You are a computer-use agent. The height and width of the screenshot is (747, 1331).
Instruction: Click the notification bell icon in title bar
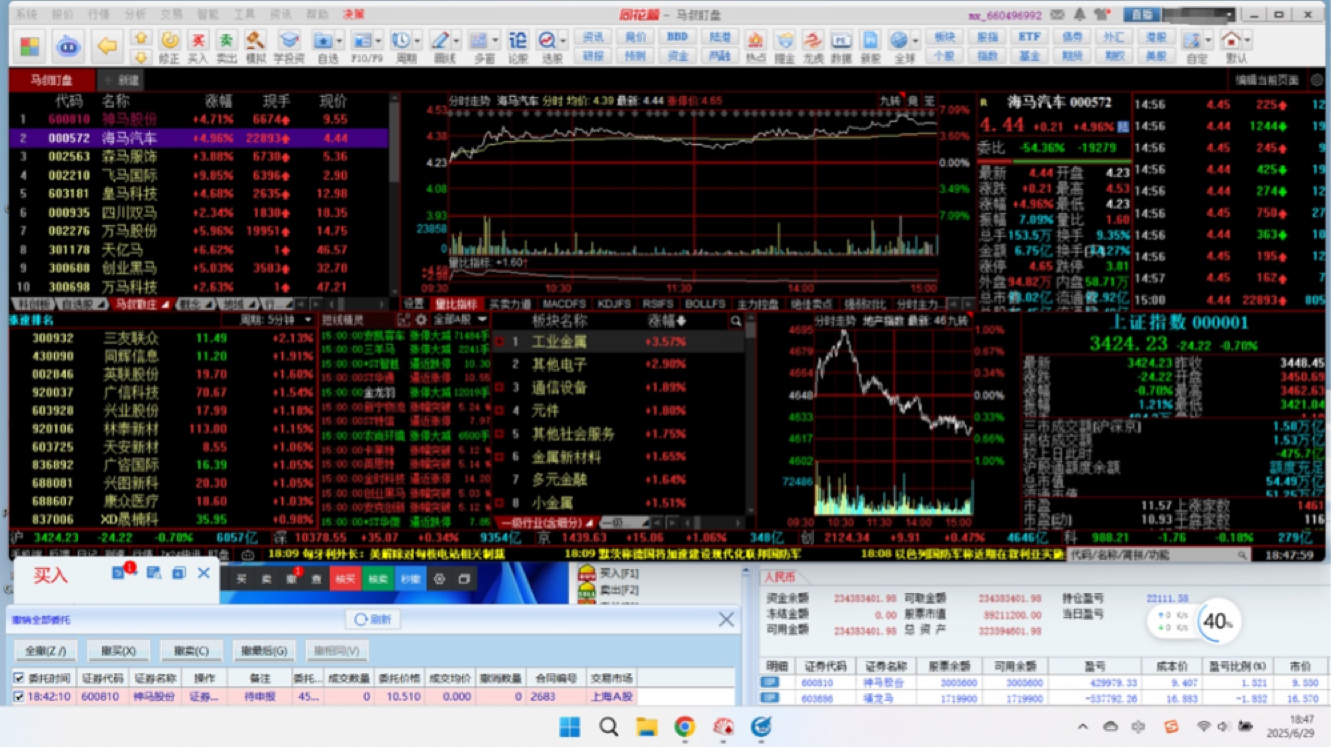pos(1079,15)
